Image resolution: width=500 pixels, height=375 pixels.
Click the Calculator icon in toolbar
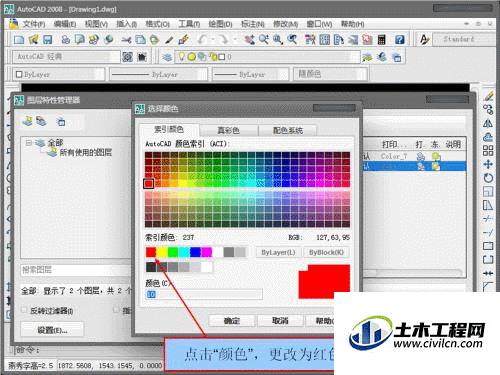(x=381, y=40)
